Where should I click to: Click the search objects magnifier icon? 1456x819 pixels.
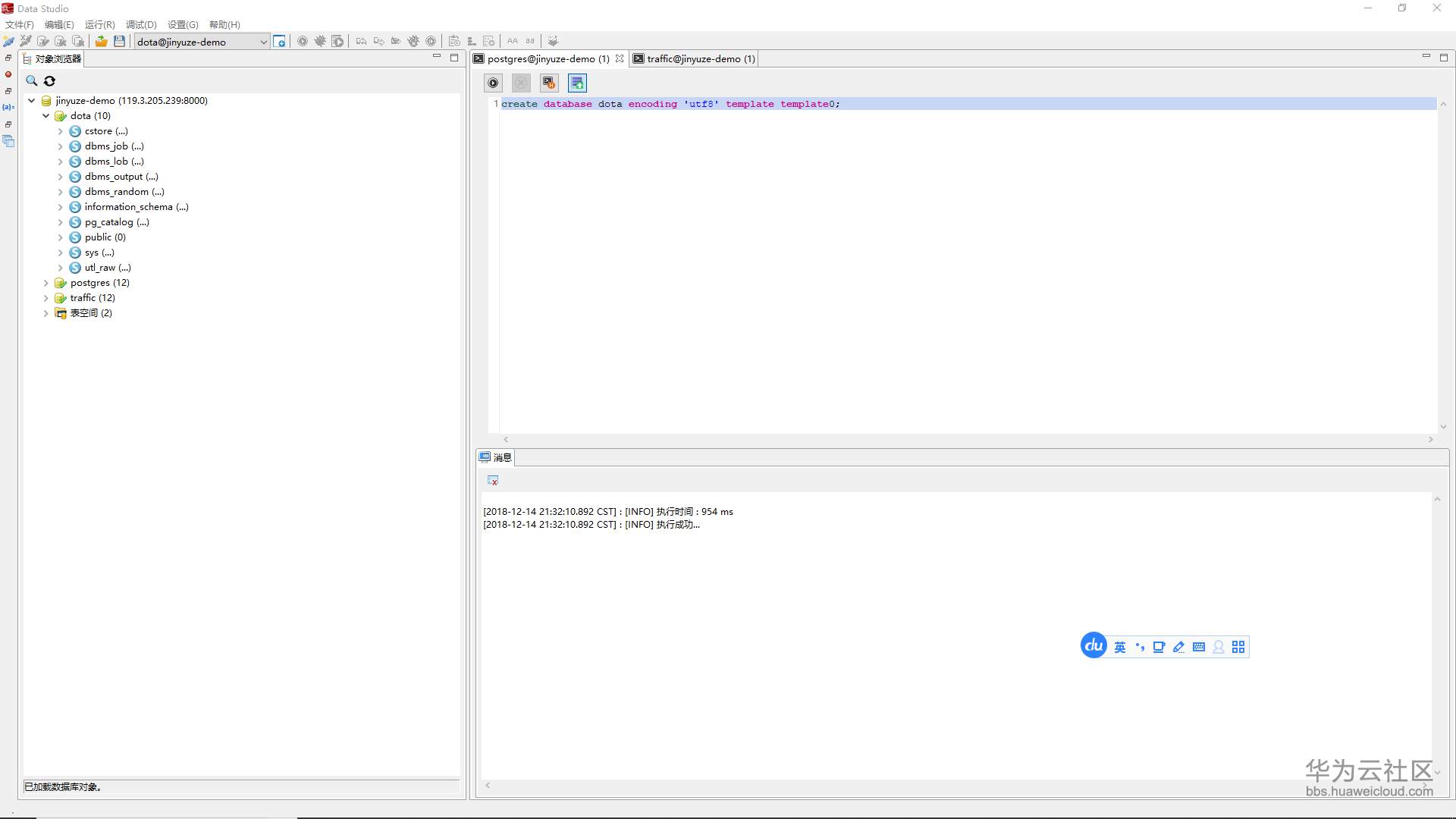coord(32,81)
